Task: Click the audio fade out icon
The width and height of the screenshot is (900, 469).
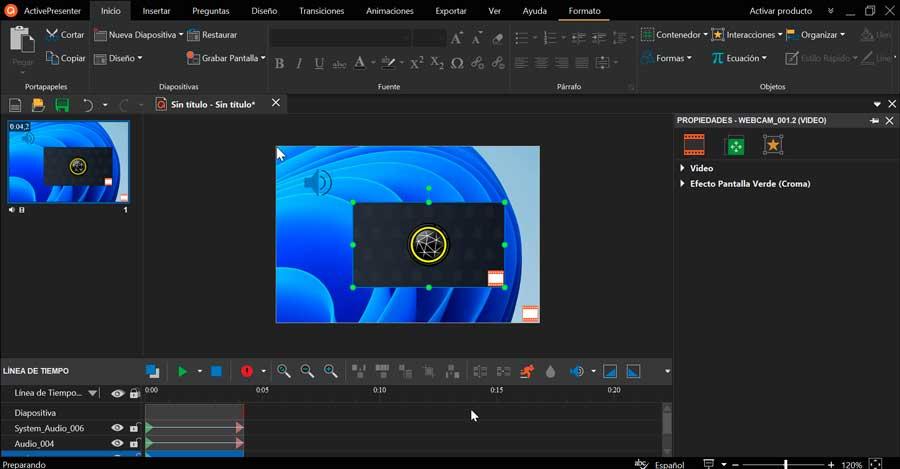Action: tap(633, 371)
